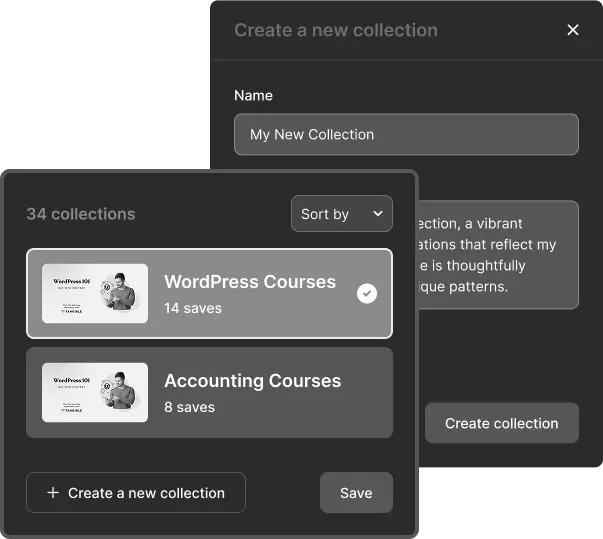Click the Accounting Courses thumbnail image
Screen dimensions: 603x539
click(x=95, y=392)
